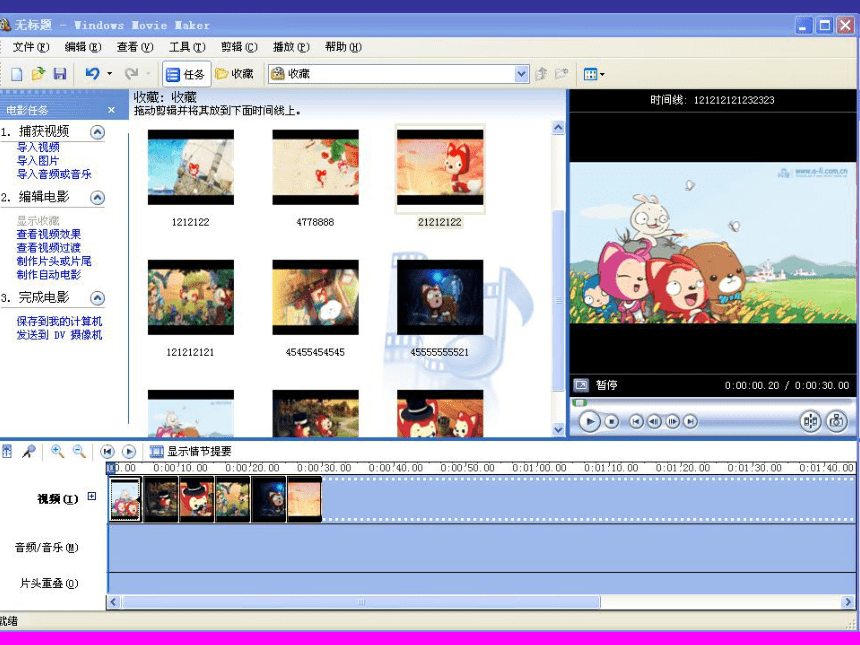Click the previous frame button
Screen dimensions: 860x645
coord(654,422)
